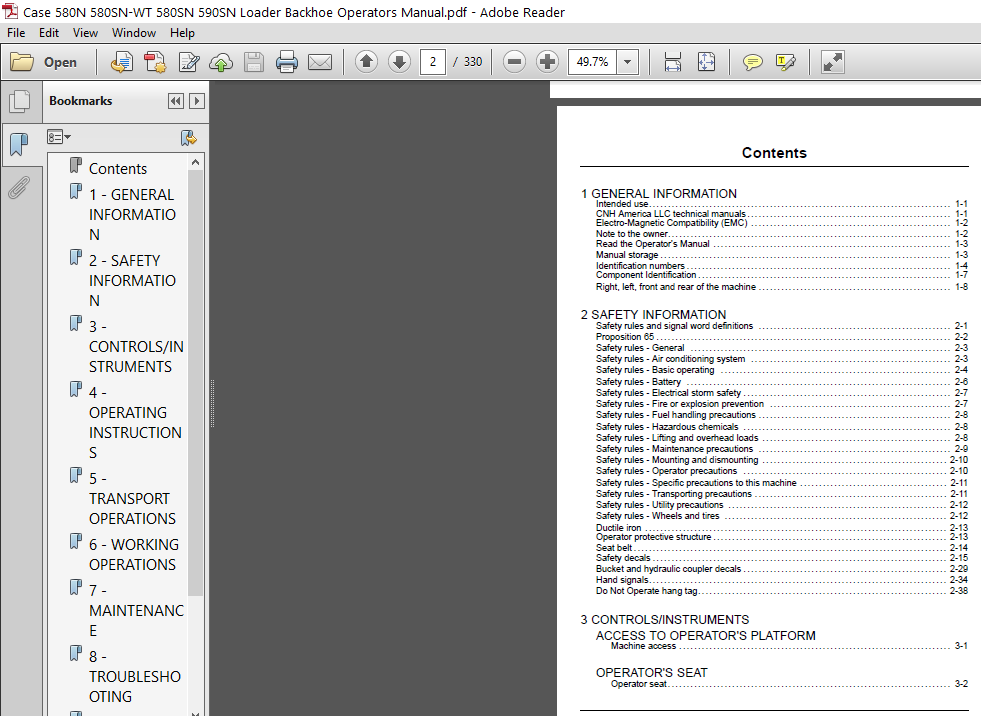Open bookmark 6 - WORKING OPERATIONS
Screen dimensions: 981x716
[x=134, y=555]
